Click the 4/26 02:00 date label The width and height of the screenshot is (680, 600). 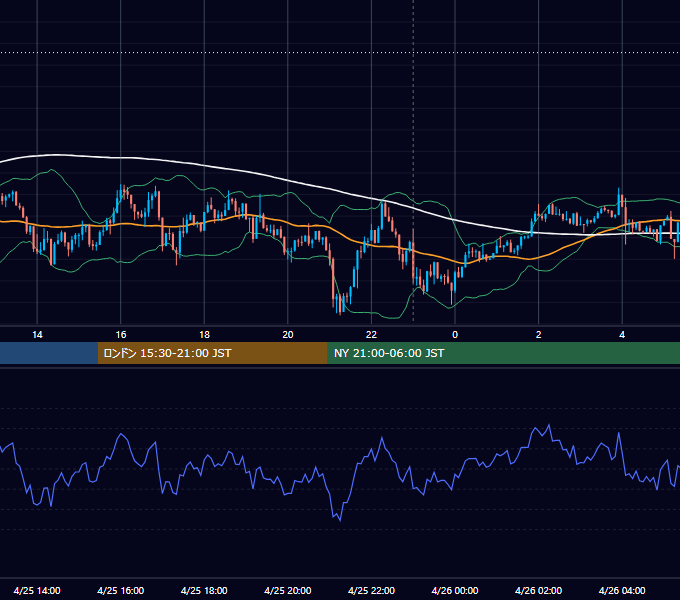538,590
